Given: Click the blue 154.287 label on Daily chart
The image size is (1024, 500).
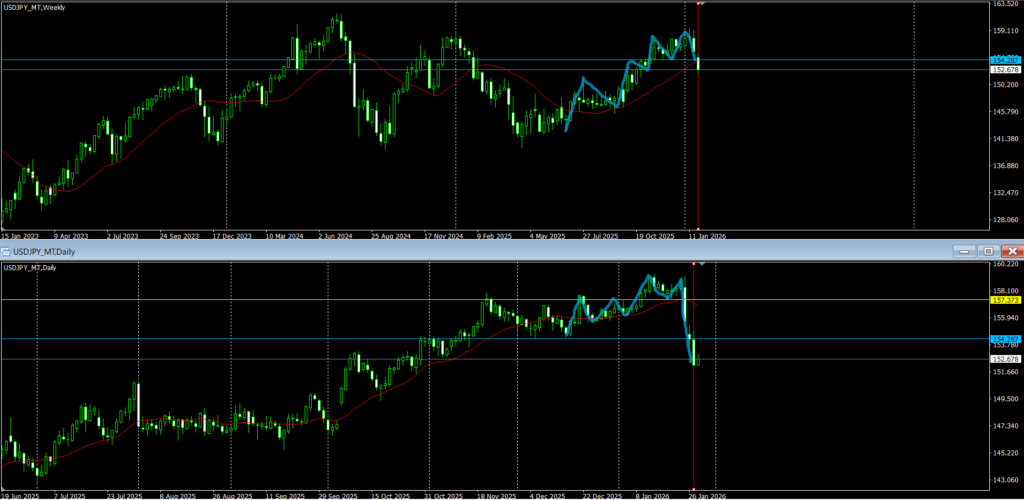Looking at the screenshot, I should 1004,340.
